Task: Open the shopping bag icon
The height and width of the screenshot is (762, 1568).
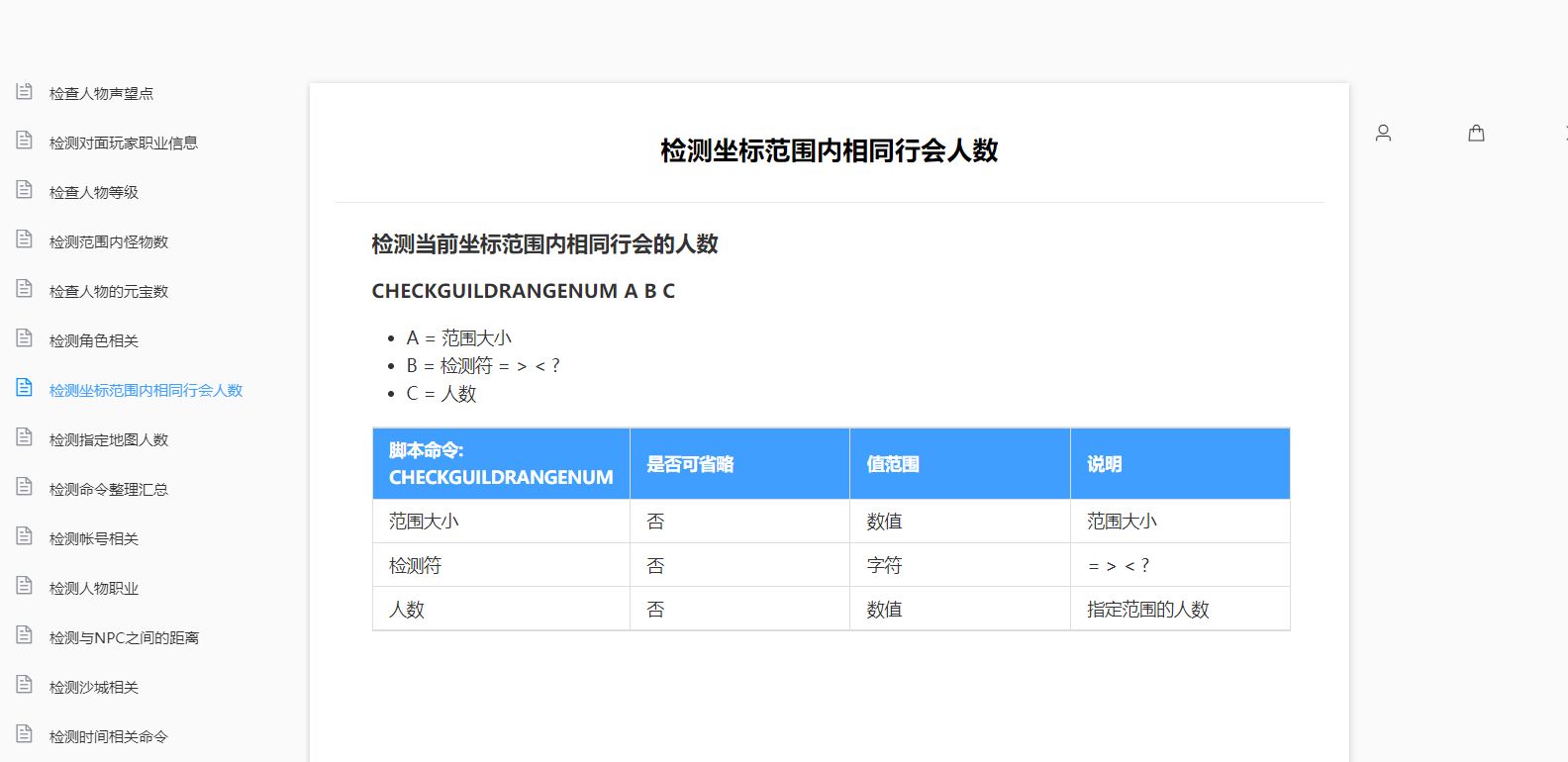Action: tap(1476, 133)
